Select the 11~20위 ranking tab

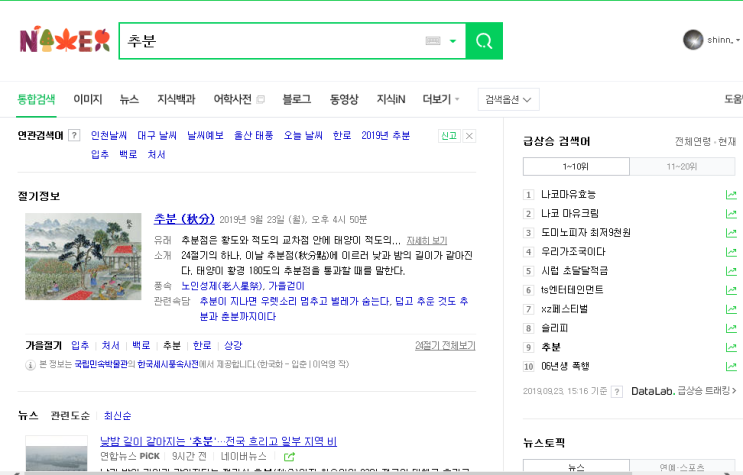[682, 166]
